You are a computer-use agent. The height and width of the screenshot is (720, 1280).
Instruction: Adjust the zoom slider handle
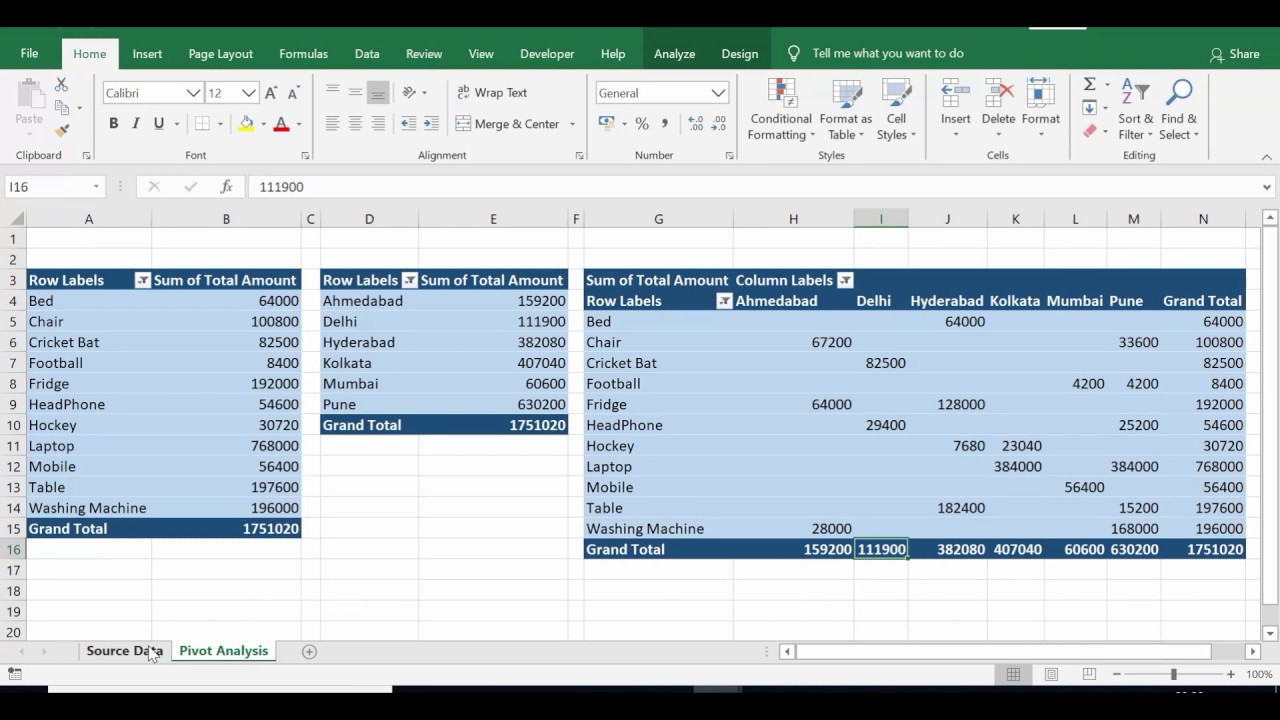(1174, 674)
